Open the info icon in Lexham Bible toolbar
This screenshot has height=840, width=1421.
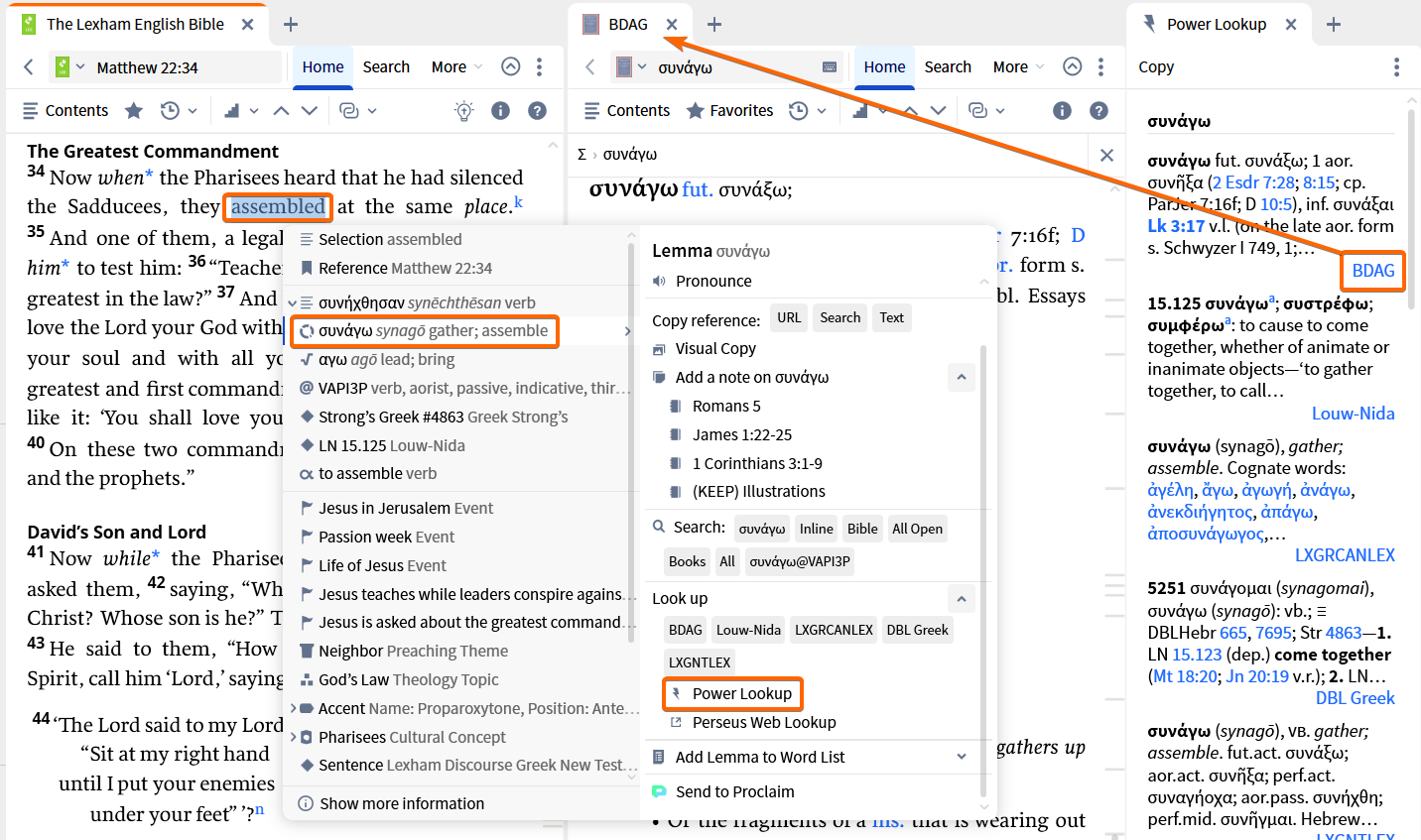click(x=500, y=110)
